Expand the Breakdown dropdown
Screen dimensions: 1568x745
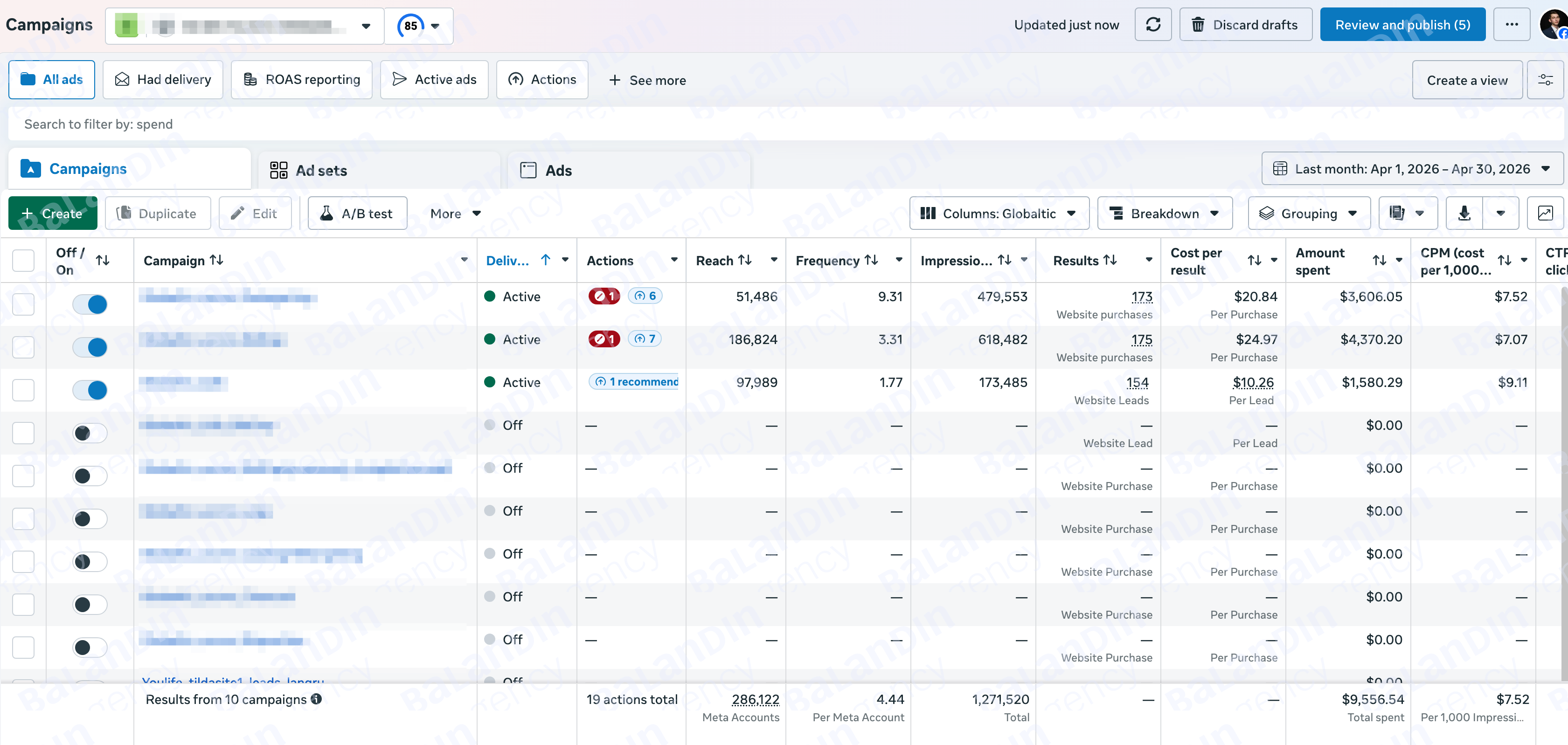[x=1165, y=213]
